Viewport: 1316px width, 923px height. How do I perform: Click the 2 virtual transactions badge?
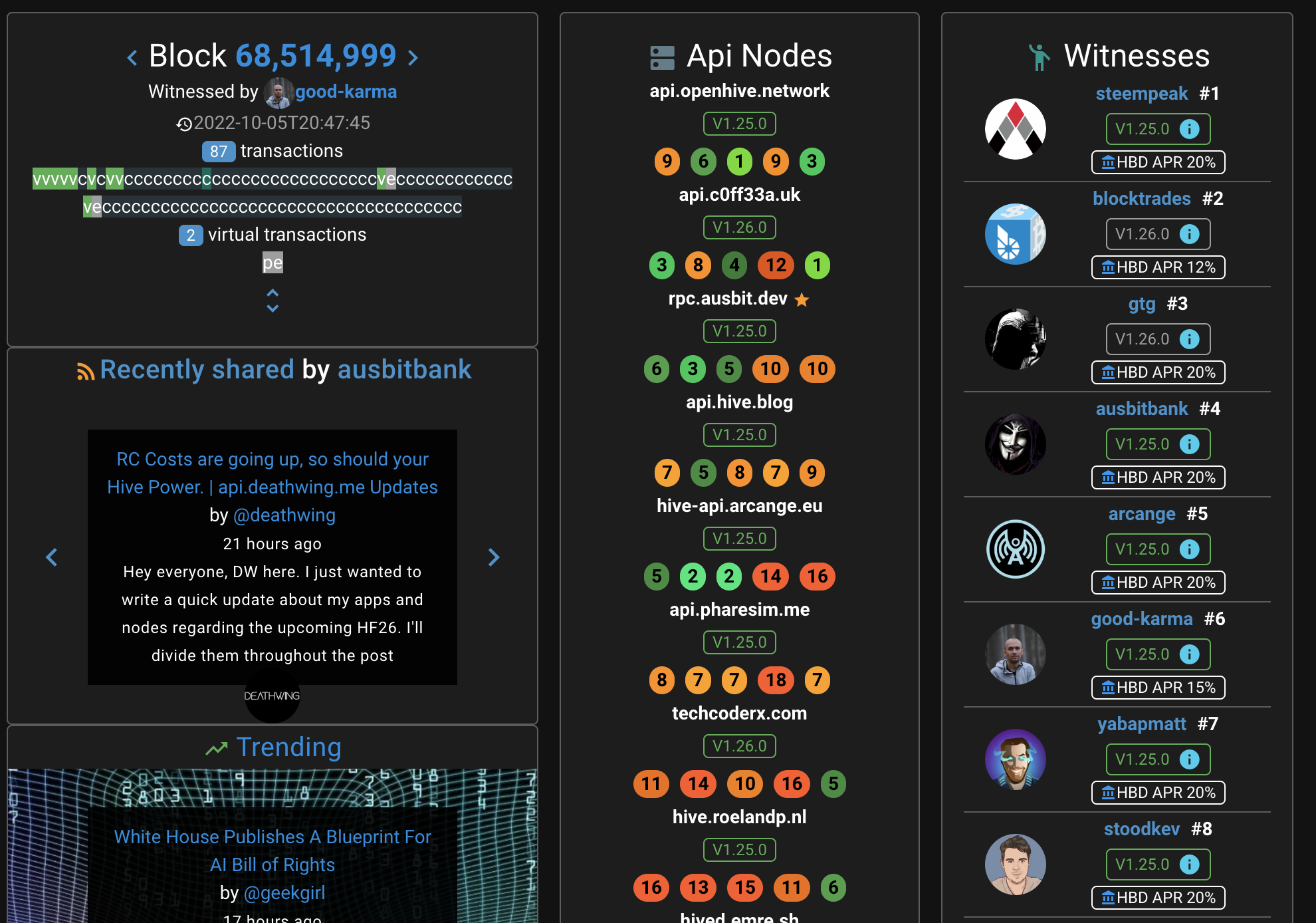pos(191,235)
